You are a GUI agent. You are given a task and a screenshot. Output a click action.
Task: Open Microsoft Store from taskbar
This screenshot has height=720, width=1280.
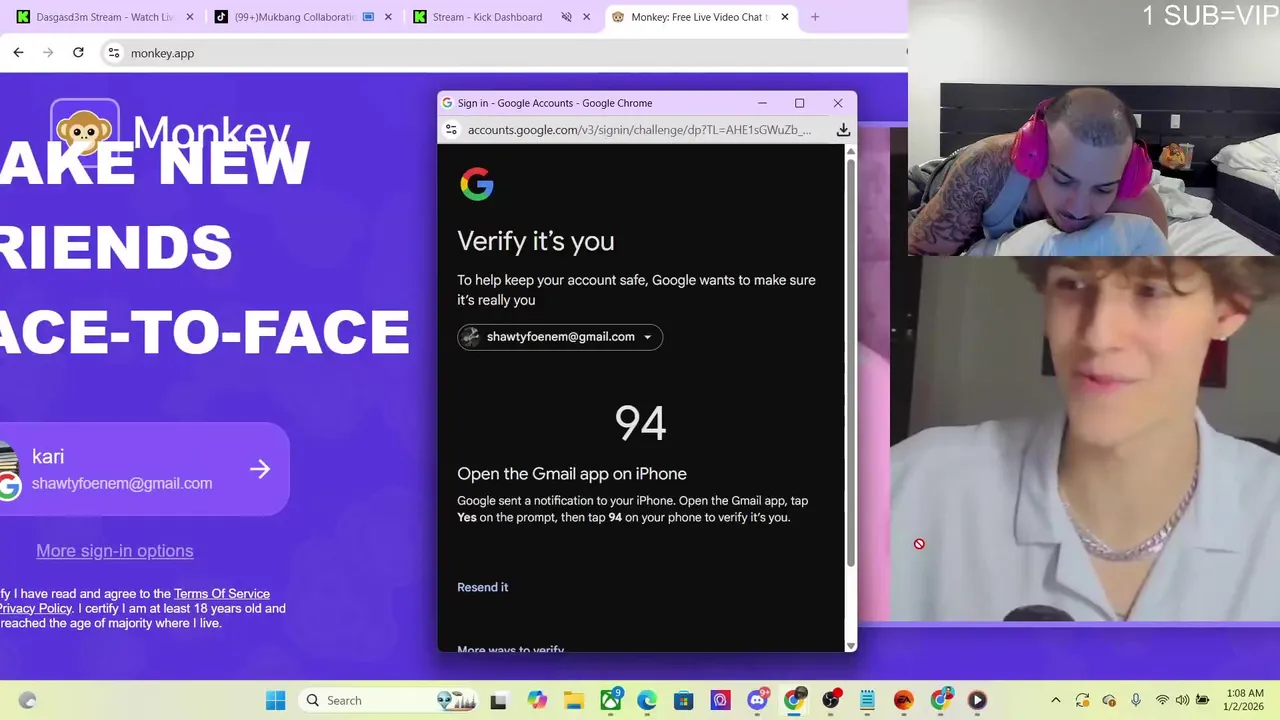coord(684,701)
